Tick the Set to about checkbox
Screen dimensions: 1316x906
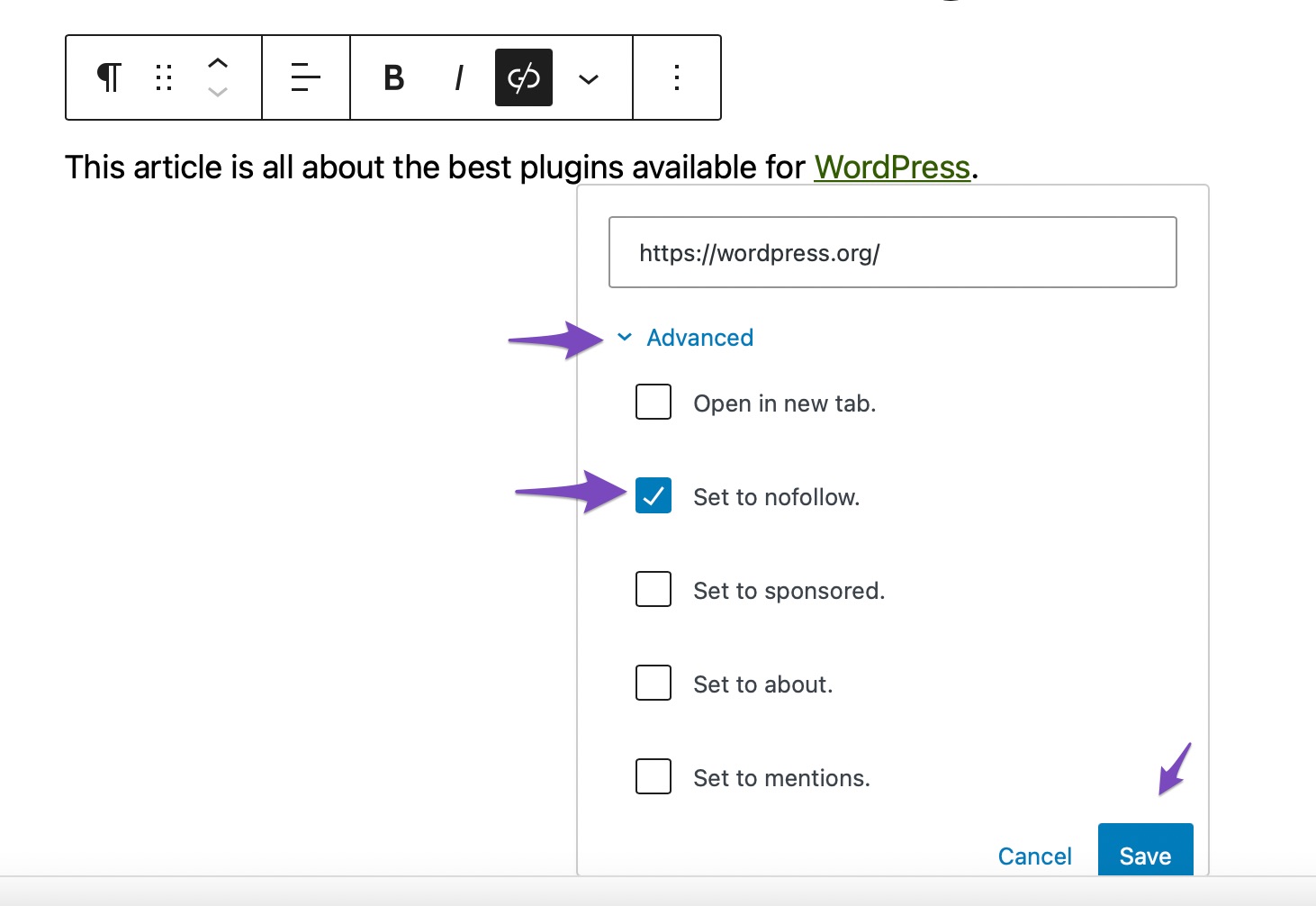653,683
